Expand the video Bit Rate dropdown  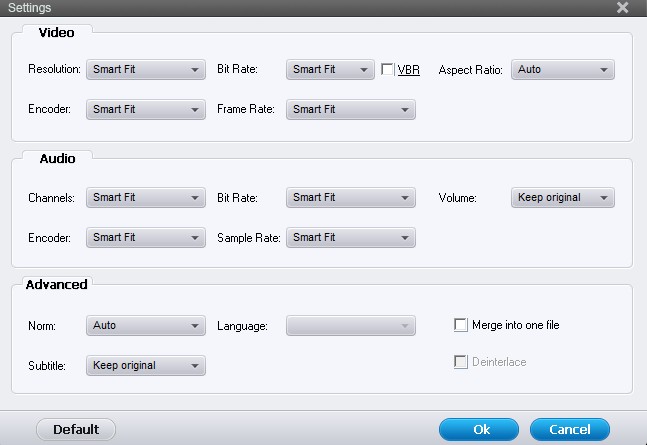click(330, 70)
